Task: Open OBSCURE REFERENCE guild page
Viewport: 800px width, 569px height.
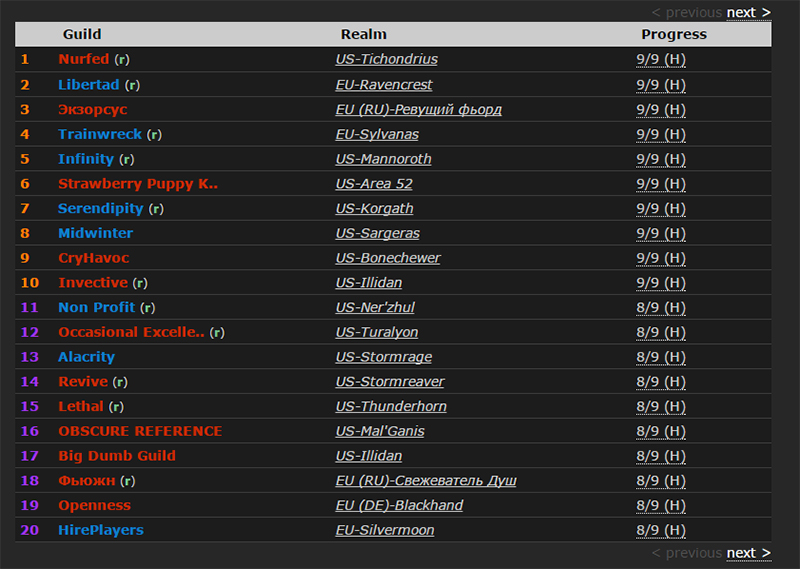Action: pos(140,431)
